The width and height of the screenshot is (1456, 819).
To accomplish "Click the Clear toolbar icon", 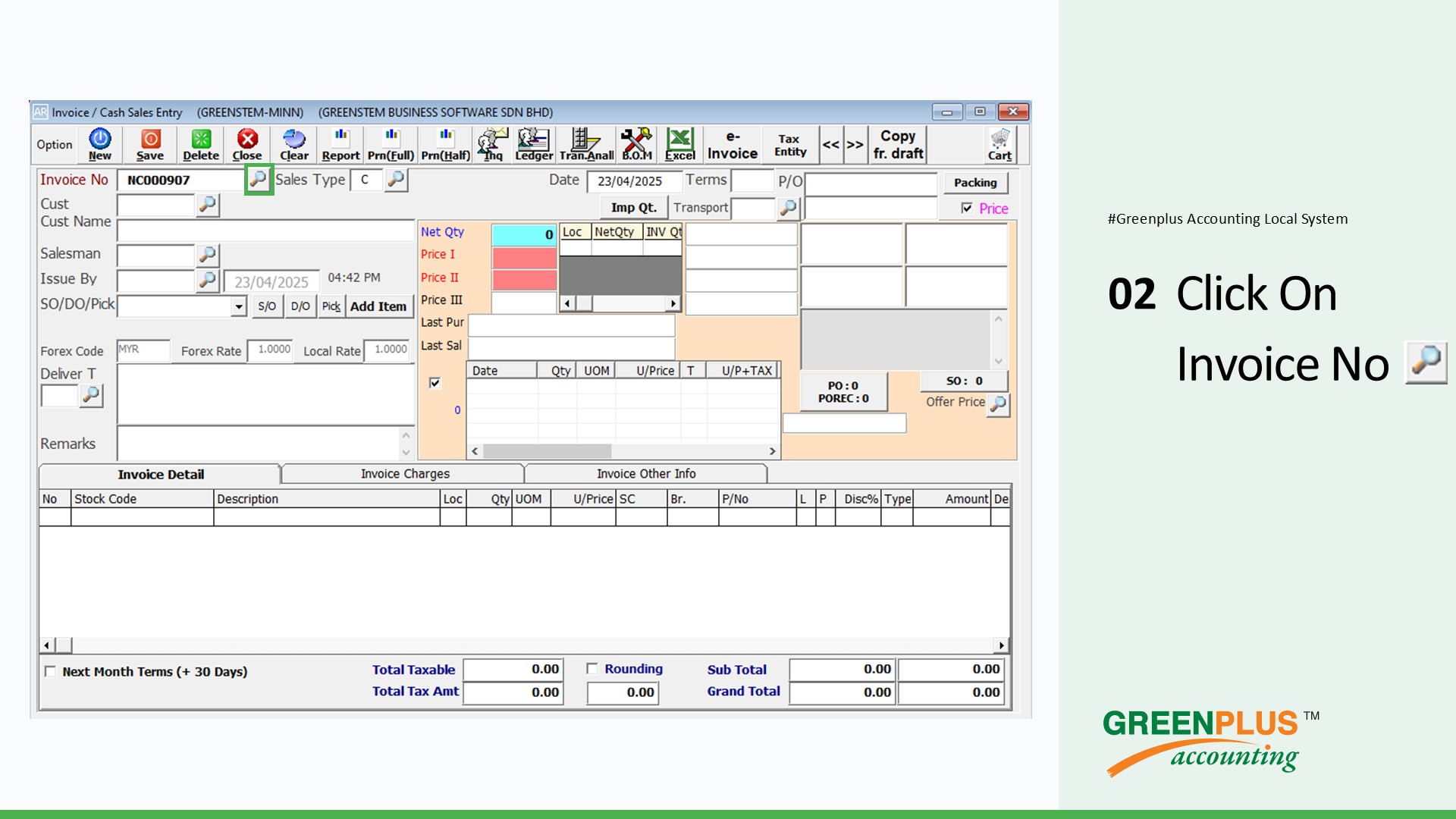I will coord(294,144).
